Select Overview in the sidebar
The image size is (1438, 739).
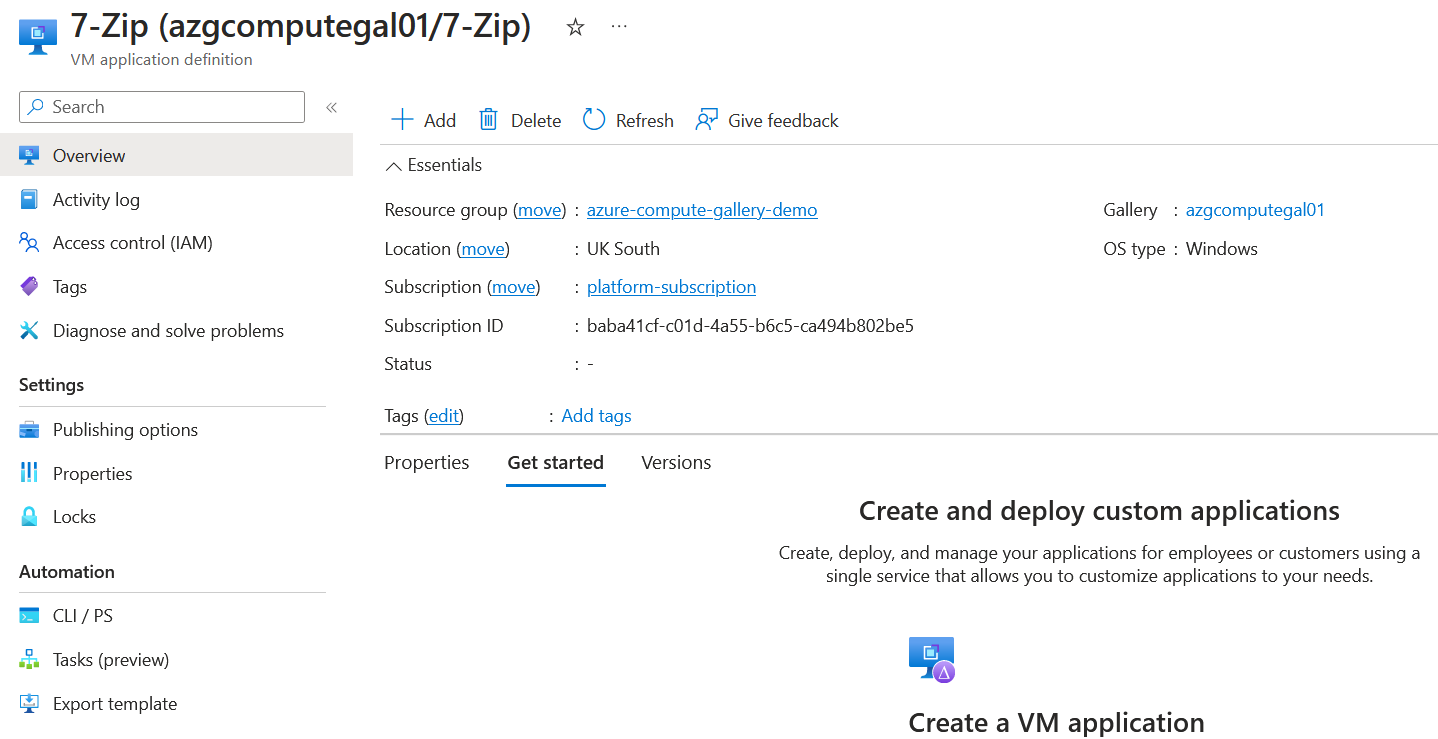pyautogui.click(x=89, y=155)
